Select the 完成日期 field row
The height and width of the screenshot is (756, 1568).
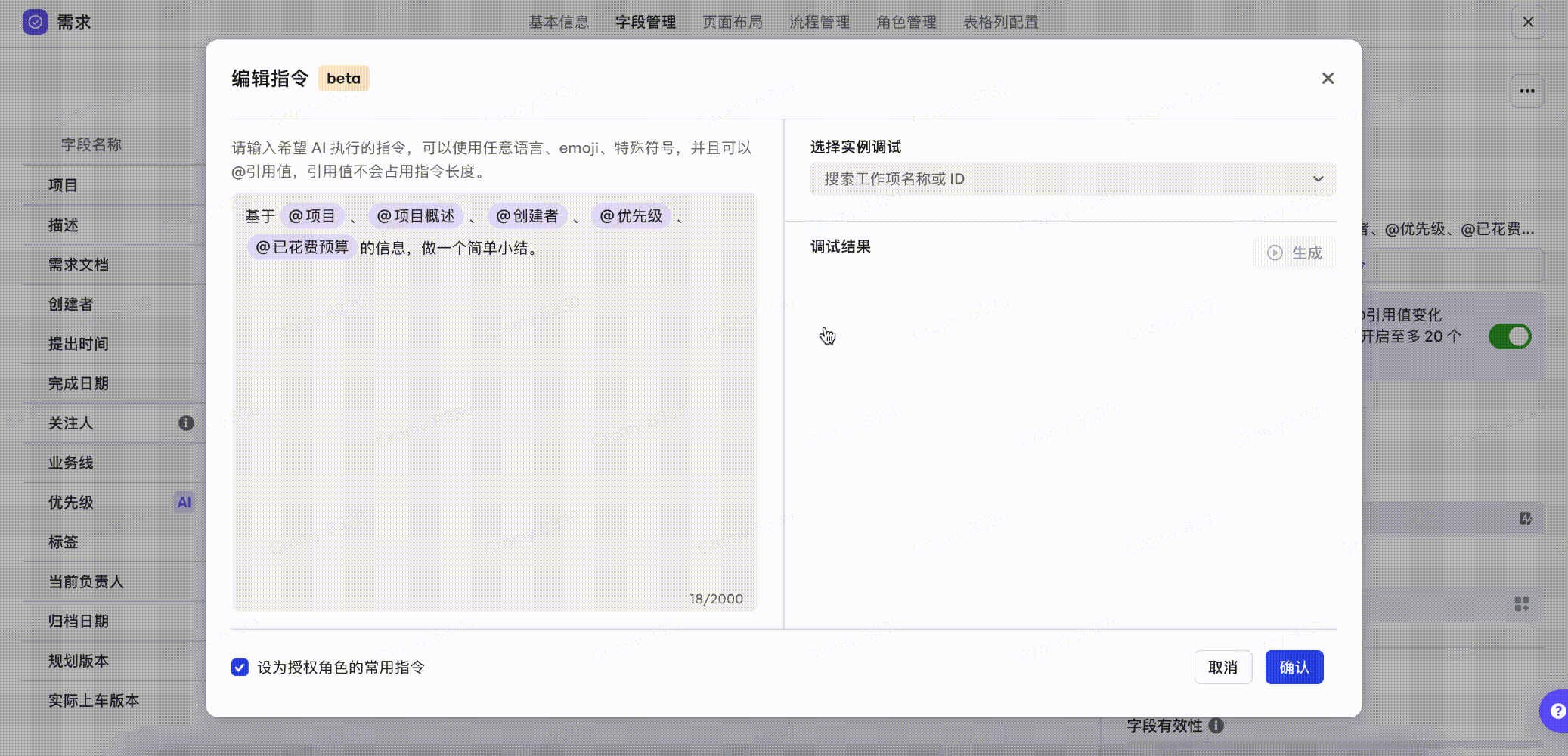pos(113,383)
